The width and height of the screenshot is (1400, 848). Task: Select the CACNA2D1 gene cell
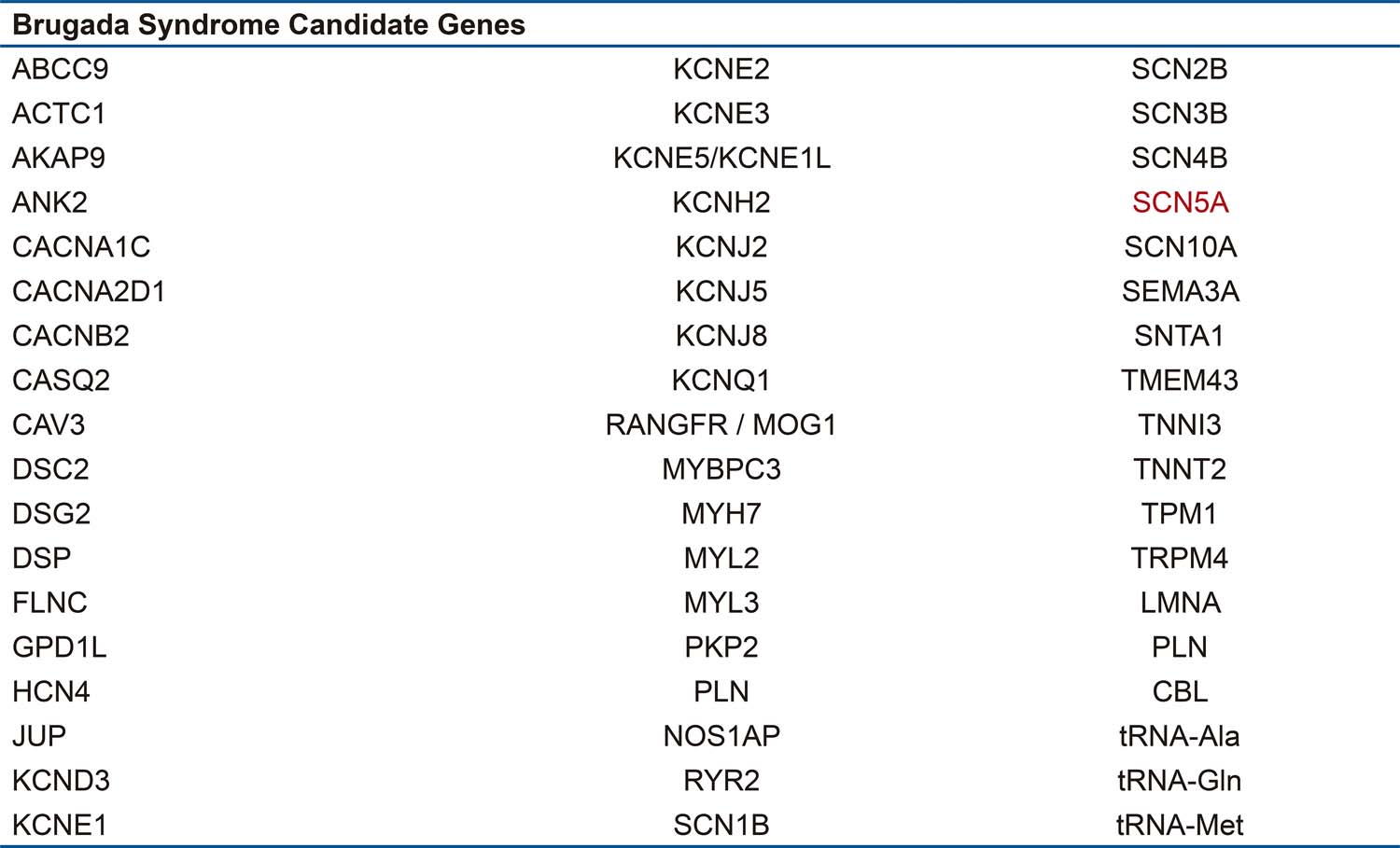tap(89, 292)
